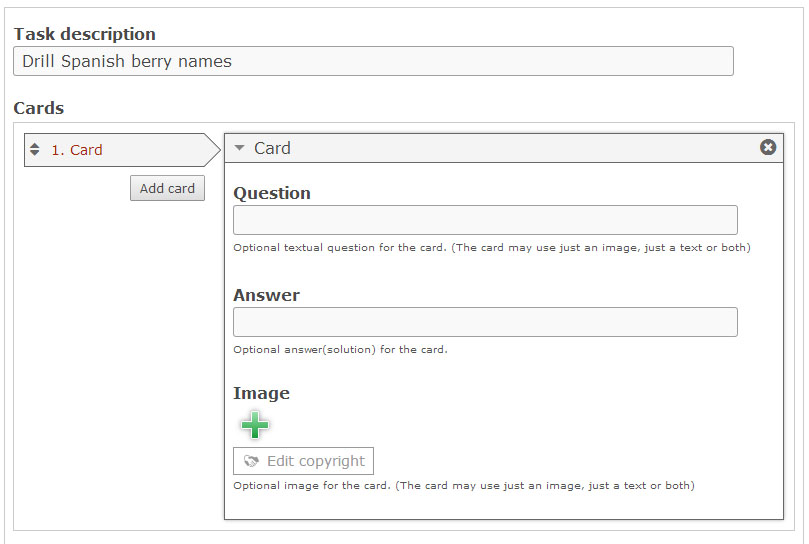
Task: Click into the Question text field
Action: 485,220
